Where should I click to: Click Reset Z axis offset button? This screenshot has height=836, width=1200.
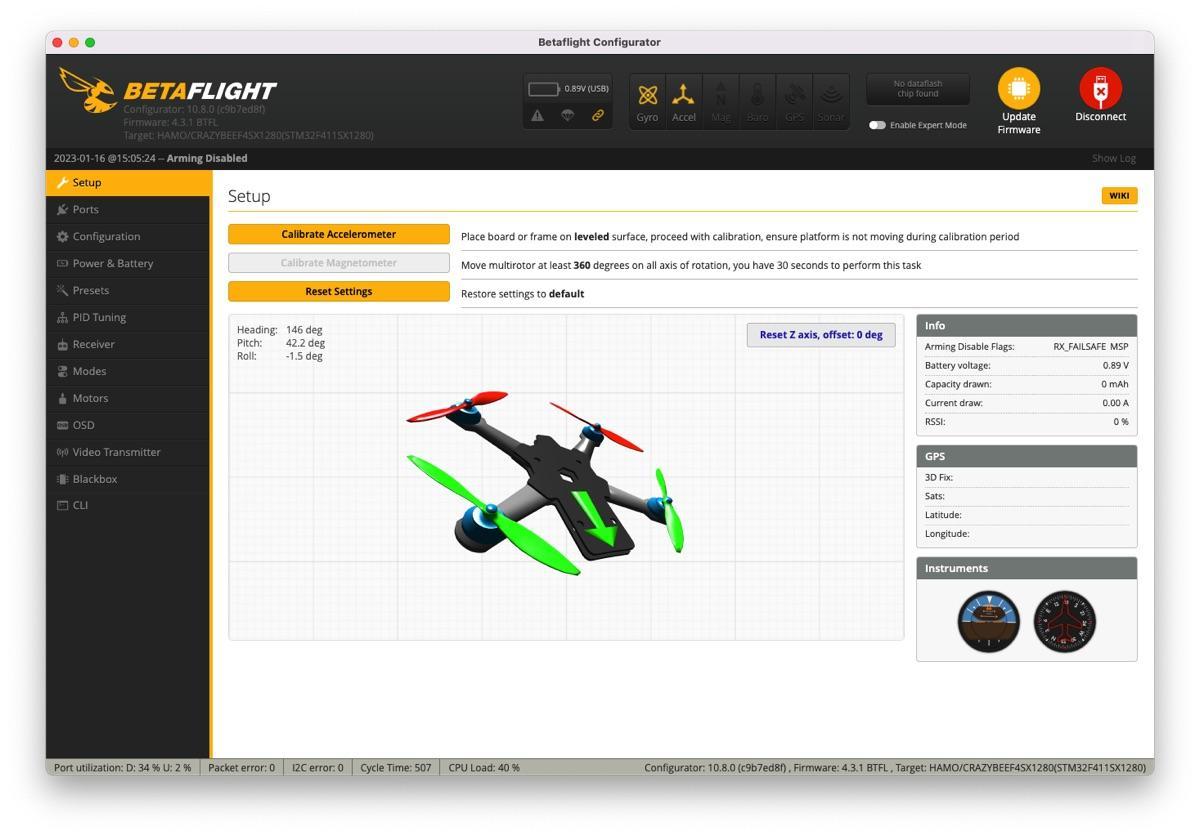[821, 335]
